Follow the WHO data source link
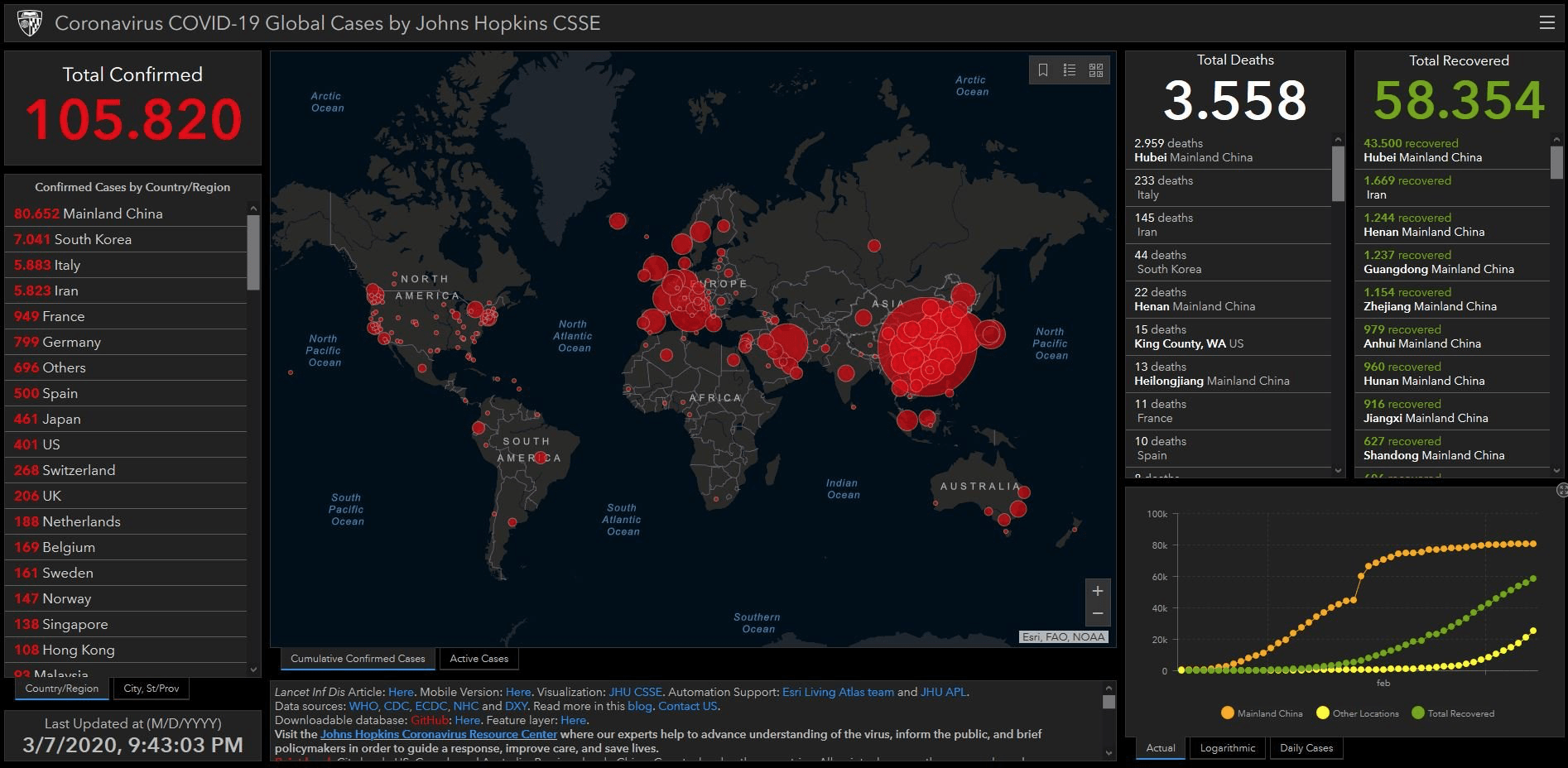This screenshot has height=768, width=1568. coord(363,706)
